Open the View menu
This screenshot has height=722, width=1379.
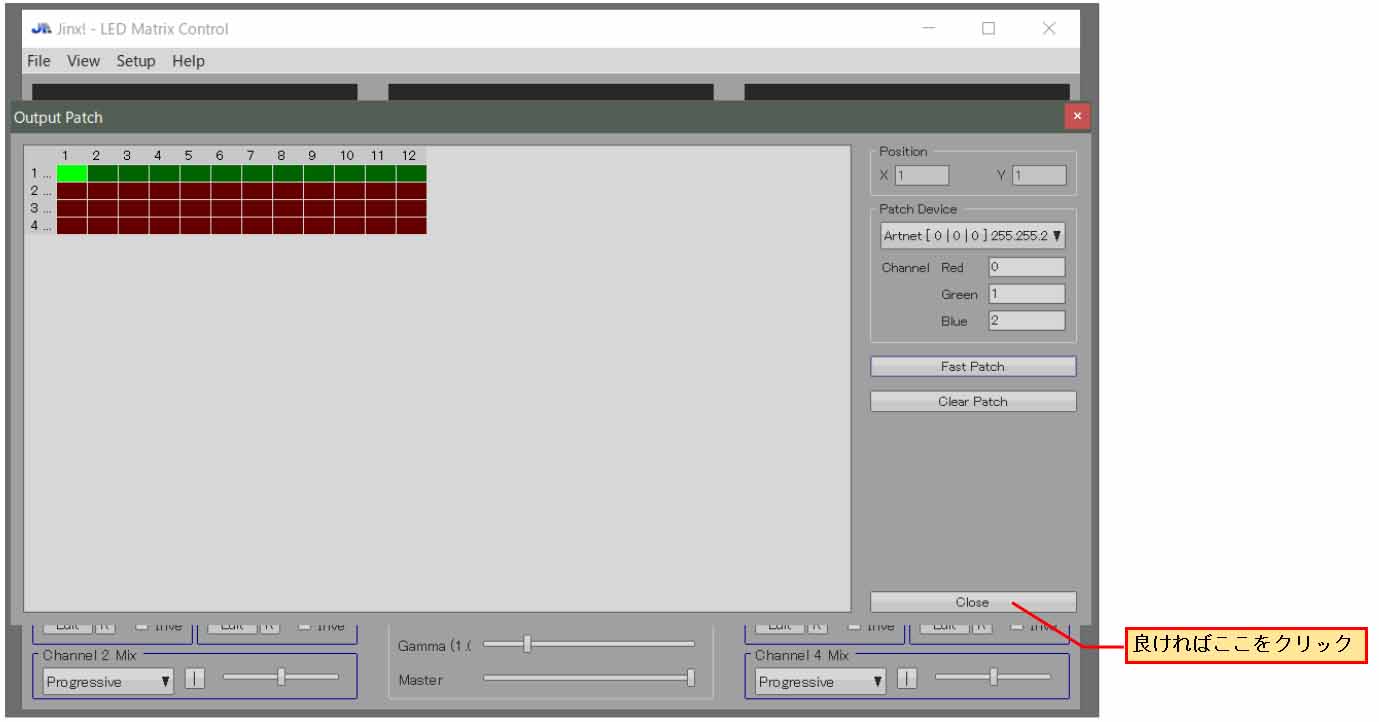(84, 61)
